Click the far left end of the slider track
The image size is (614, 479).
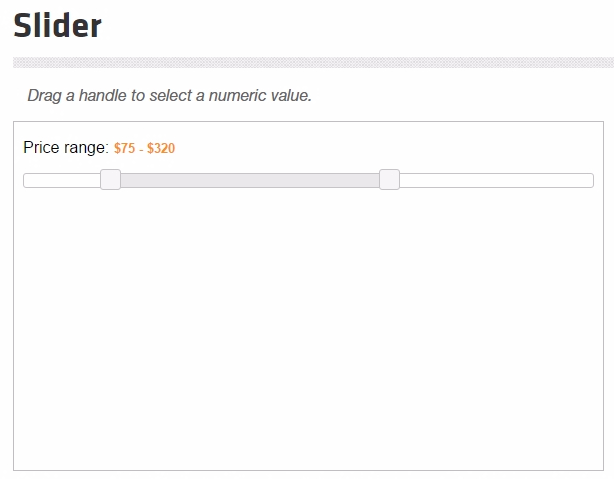point(27,181)
